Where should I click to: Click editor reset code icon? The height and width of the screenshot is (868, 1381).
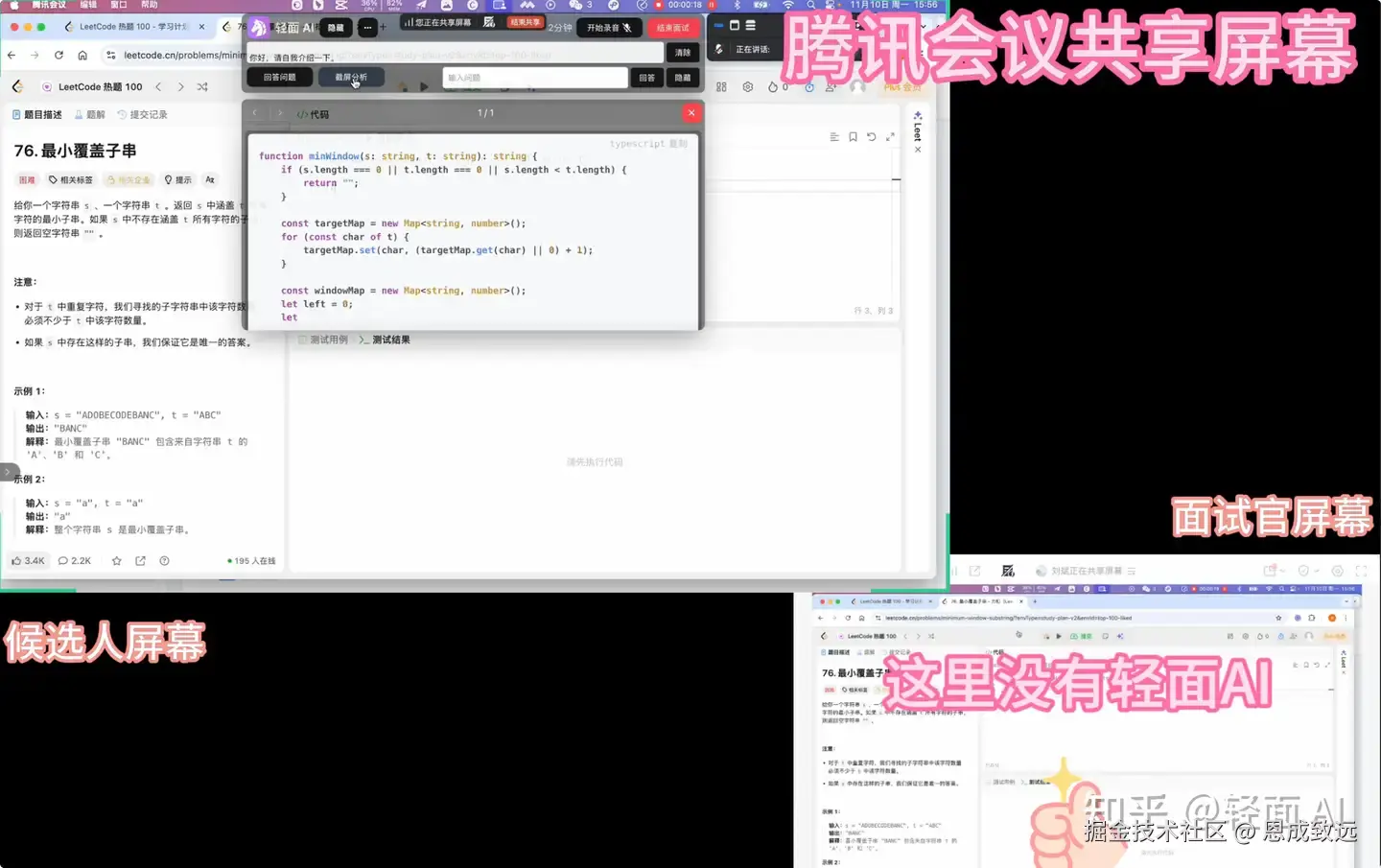coord(871,137)
